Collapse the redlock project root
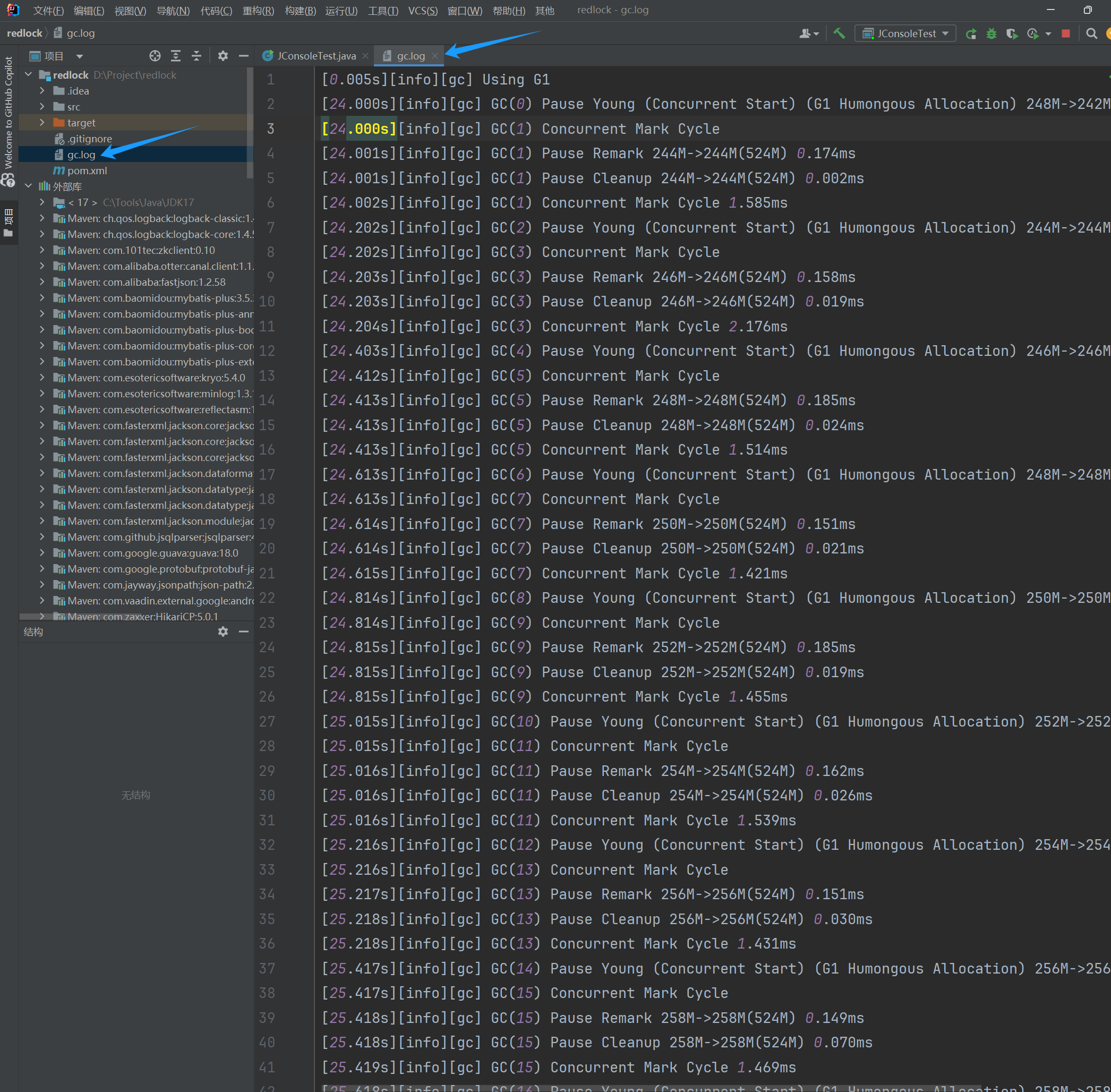Screen dimensions: 1111x1092 coord(29,74)
